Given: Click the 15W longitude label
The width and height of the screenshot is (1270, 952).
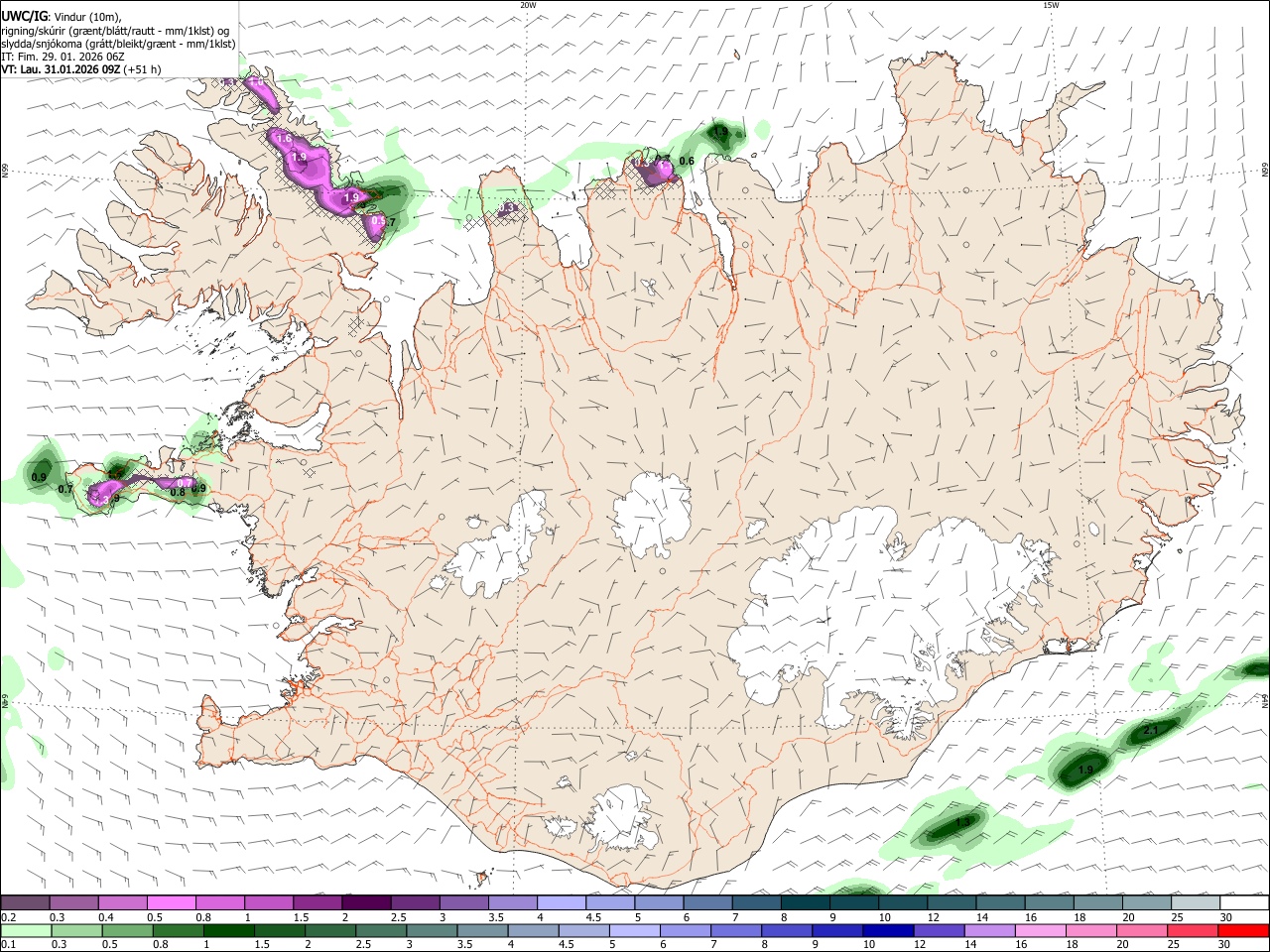Looking at the screenshot, I should (x=1051, y=5).
